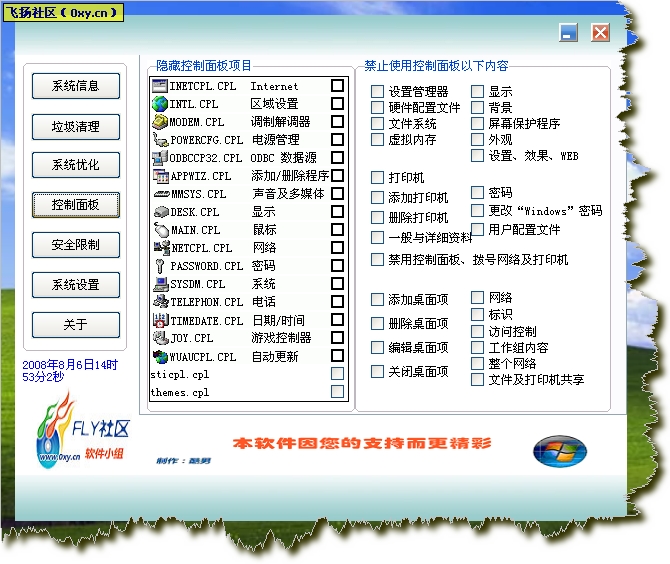The image size is (670, 564).
Task: Click the INTL.CPL globe icon
Action: click(x=160, y=104)
